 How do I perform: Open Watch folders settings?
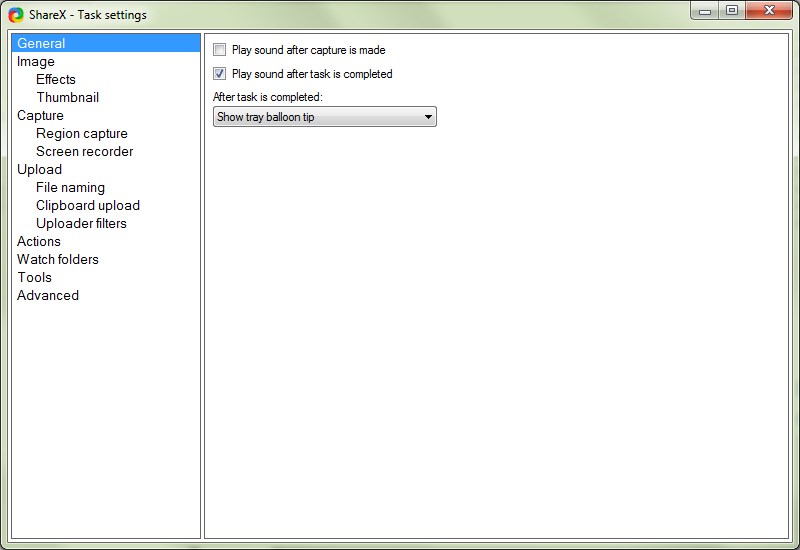[58, 259]
